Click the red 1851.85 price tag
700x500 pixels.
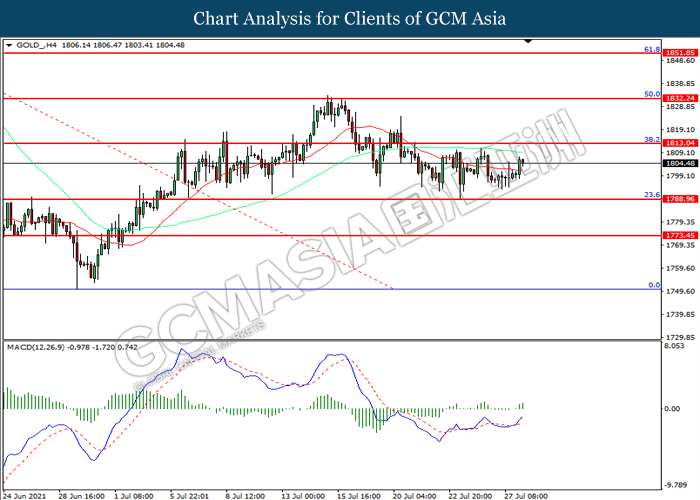680,53
